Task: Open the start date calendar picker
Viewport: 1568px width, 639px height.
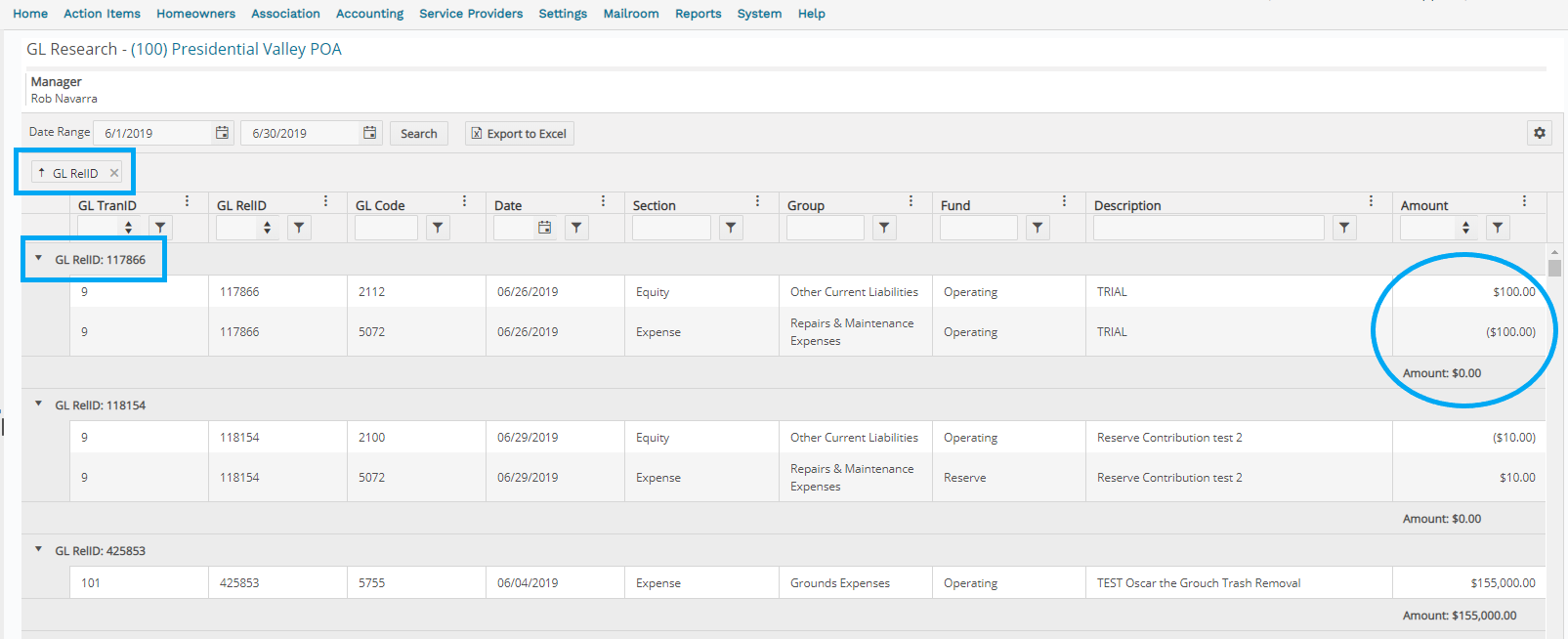Action: coord(223,133)
